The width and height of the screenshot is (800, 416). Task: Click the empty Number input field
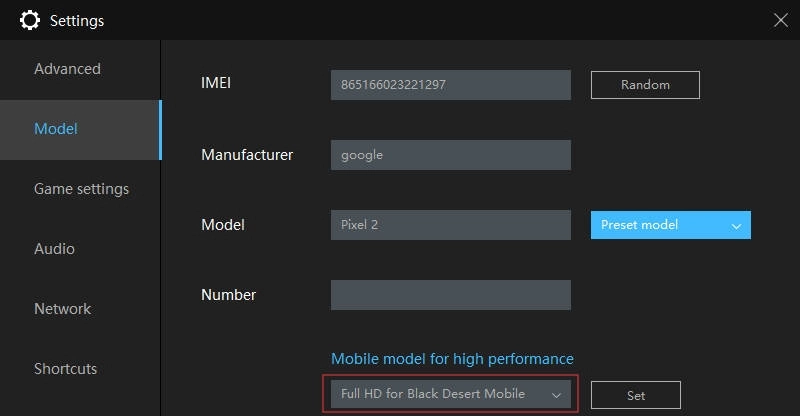[x=450, y=295]
